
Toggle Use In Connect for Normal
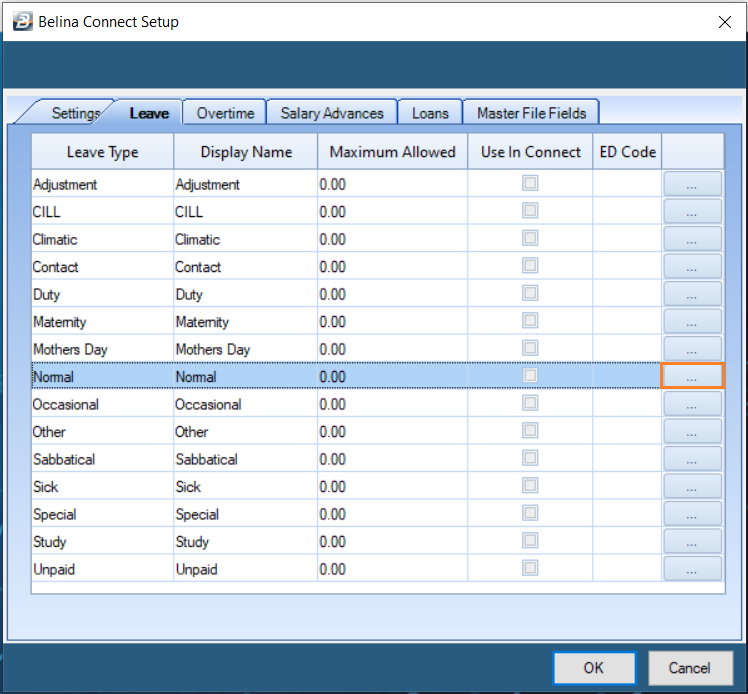(530, 375)
